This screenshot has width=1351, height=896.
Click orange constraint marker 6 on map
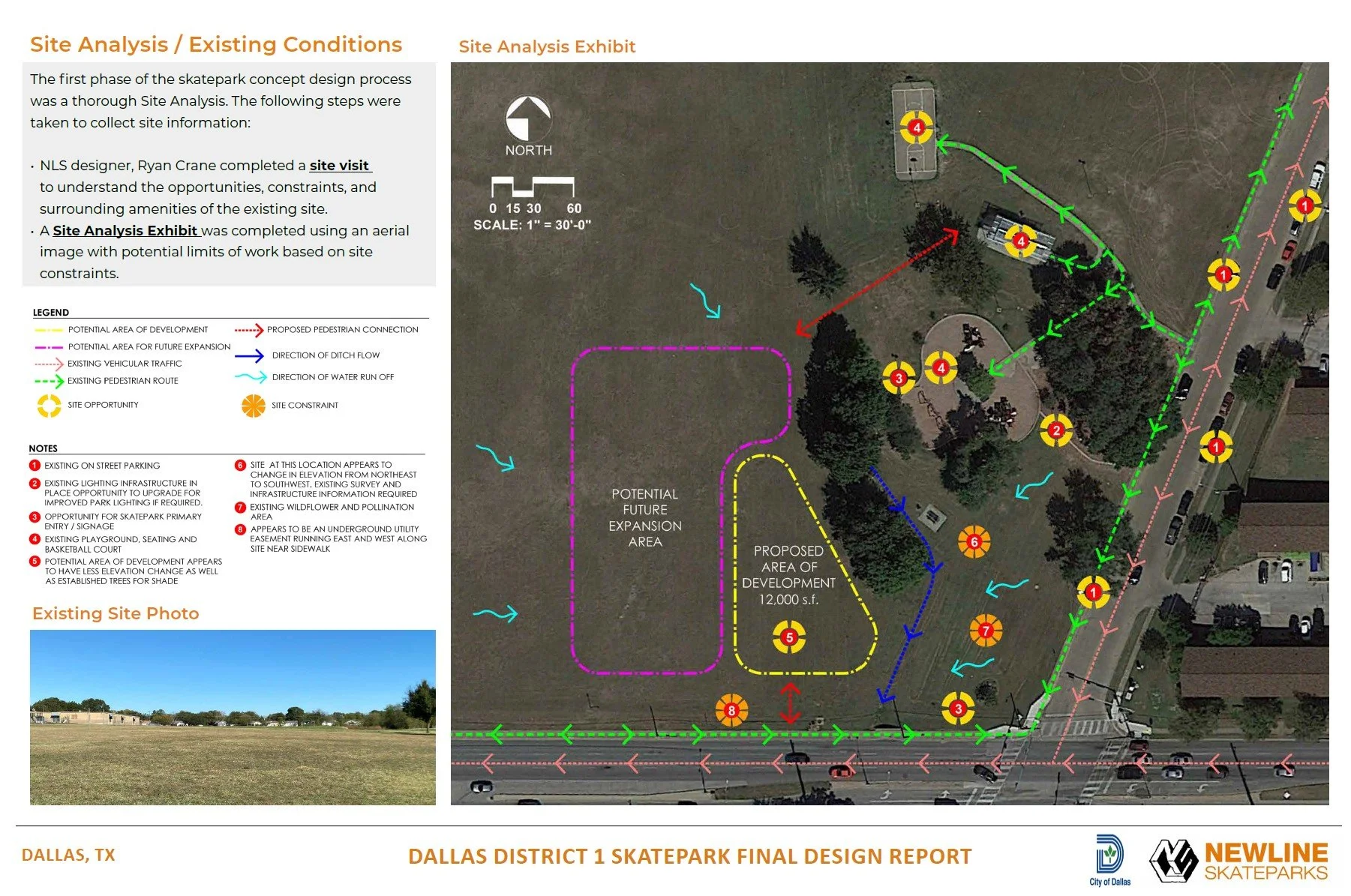pos(974,541)
